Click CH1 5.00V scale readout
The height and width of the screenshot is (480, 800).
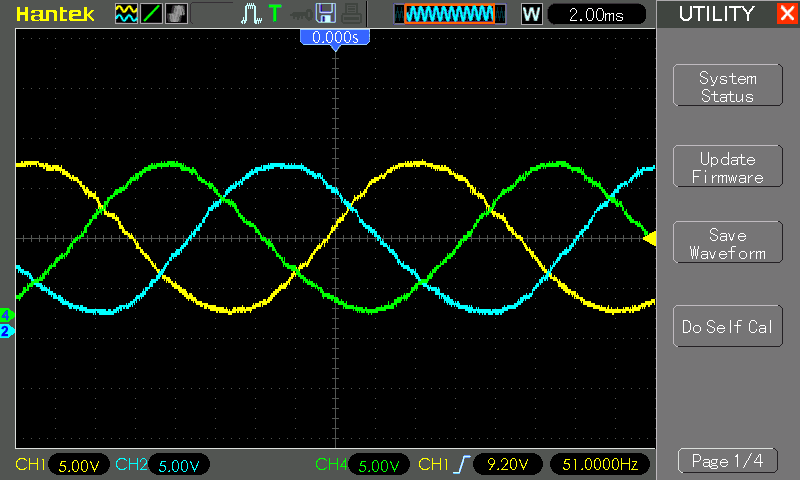tap(79, 465)
